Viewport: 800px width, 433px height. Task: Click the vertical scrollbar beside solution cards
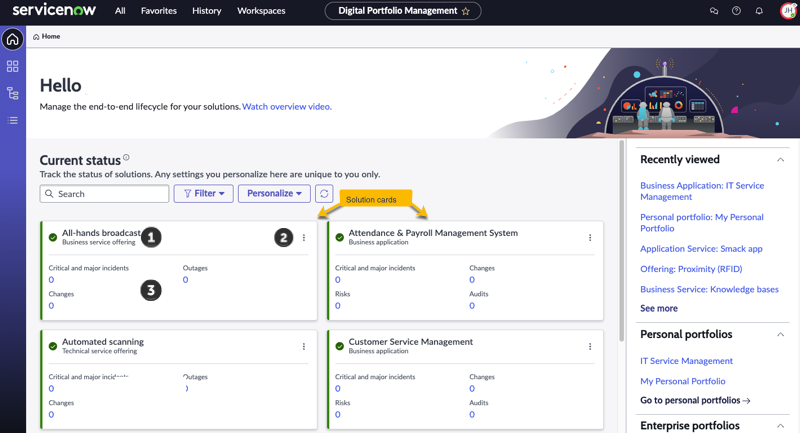pos(621,241)
